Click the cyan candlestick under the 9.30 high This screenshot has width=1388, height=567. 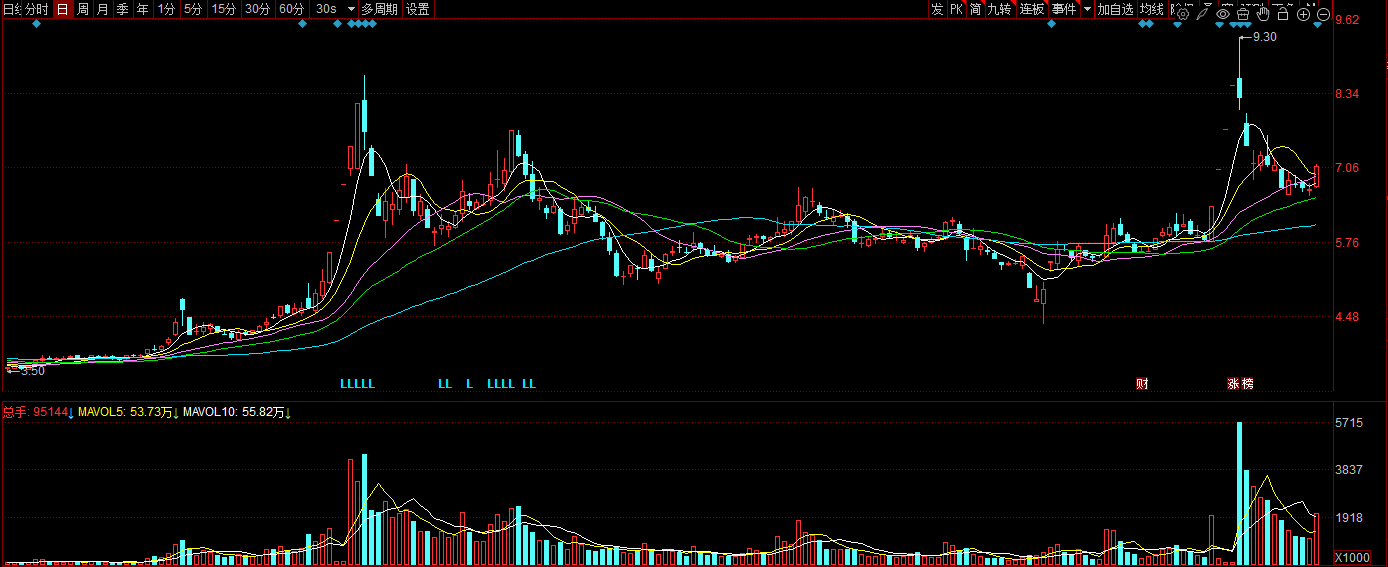pyautogui.click(x=1239, y=88)
